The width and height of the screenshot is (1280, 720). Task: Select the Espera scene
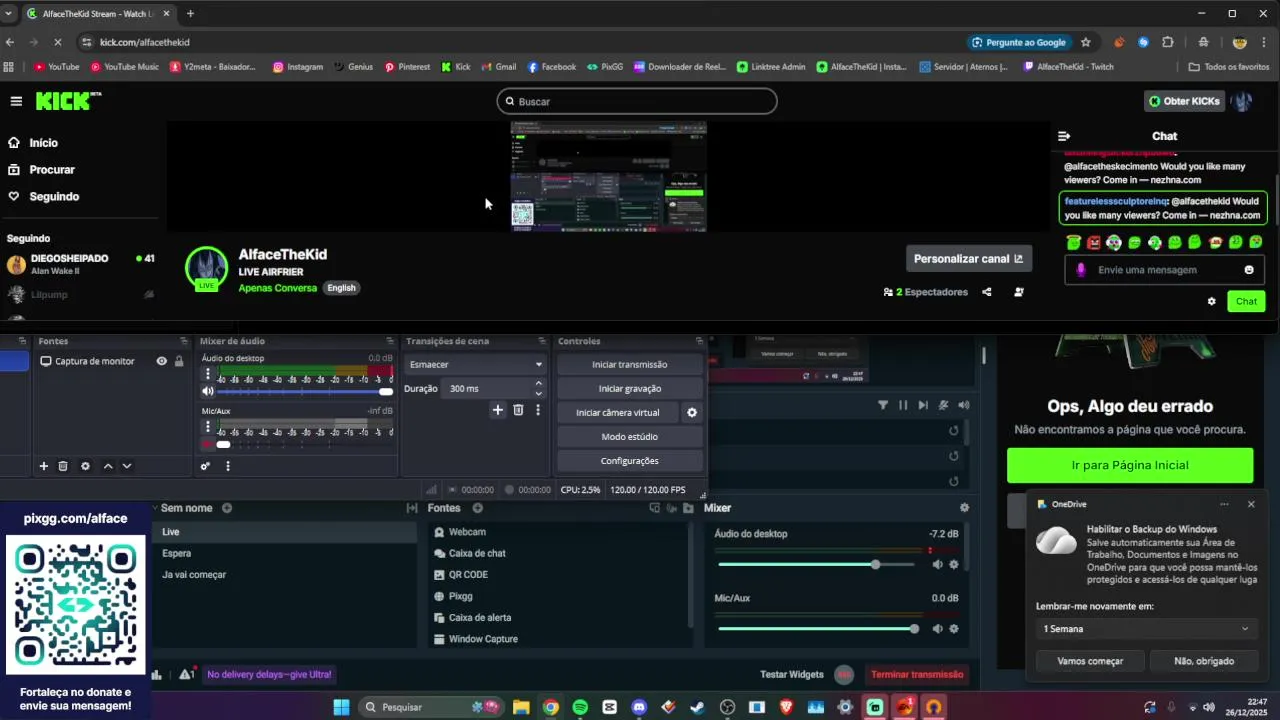285,553
